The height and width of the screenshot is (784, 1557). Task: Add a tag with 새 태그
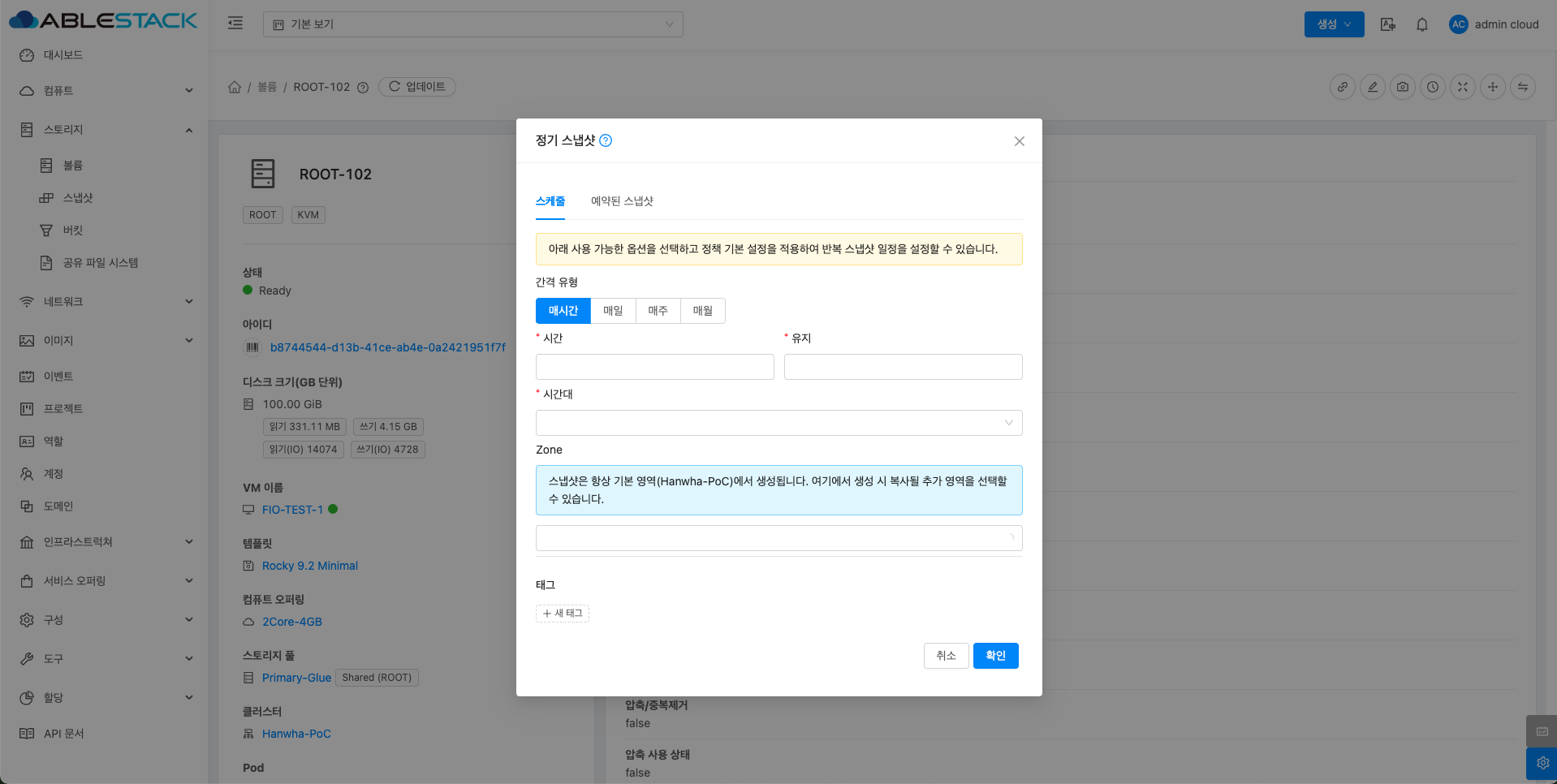(563, 614)
